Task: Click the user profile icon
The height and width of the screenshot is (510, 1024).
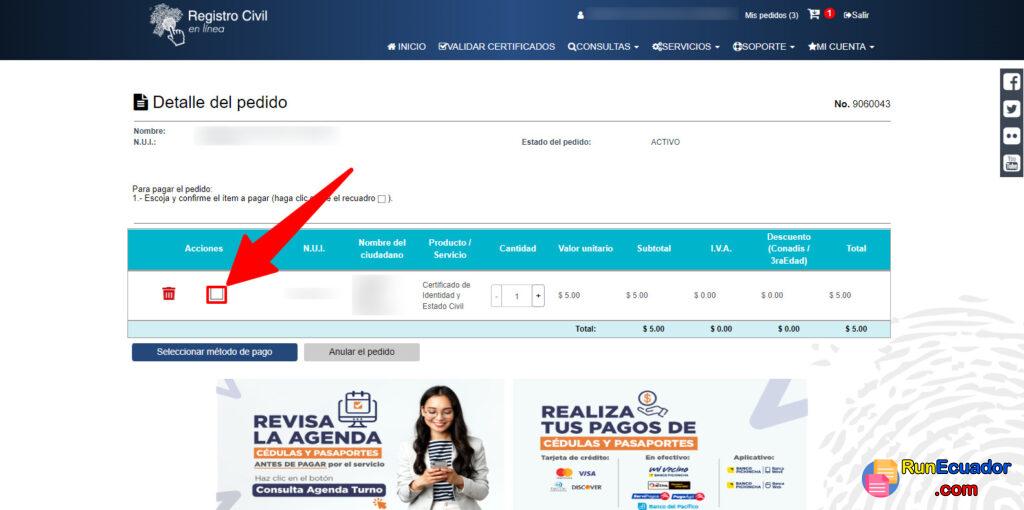Action: click(x=580, y=14)
